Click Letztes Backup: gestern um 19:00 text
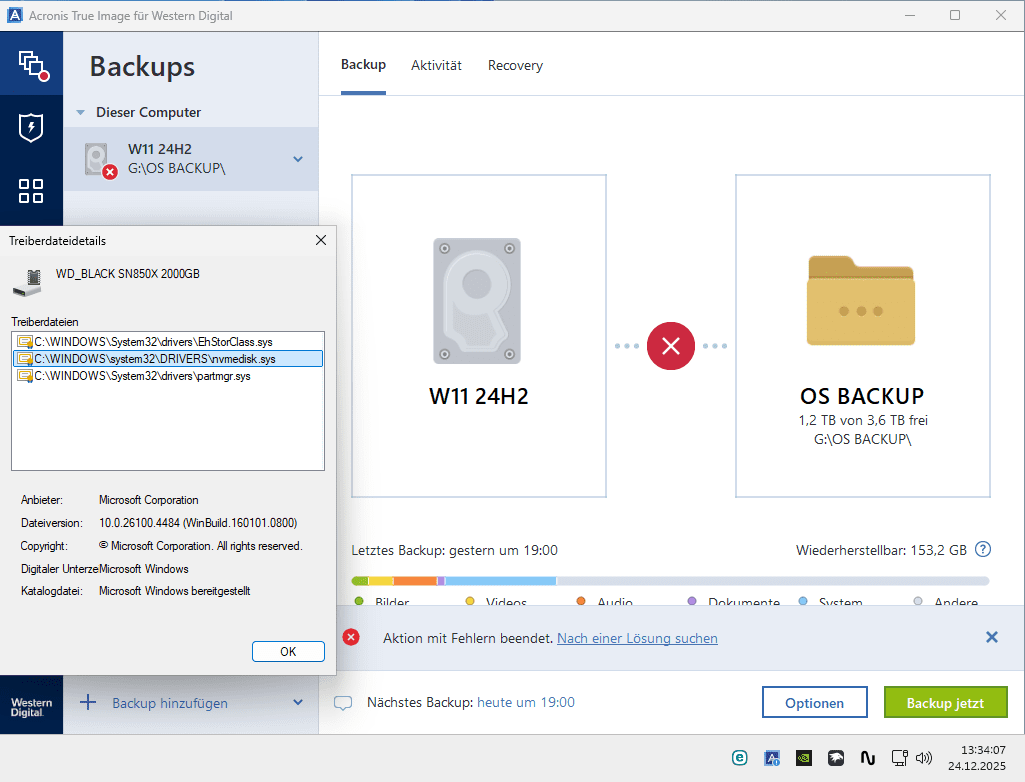Image resolution: width=1025 pixels, height=782 pixels. (x=454, y=550)
